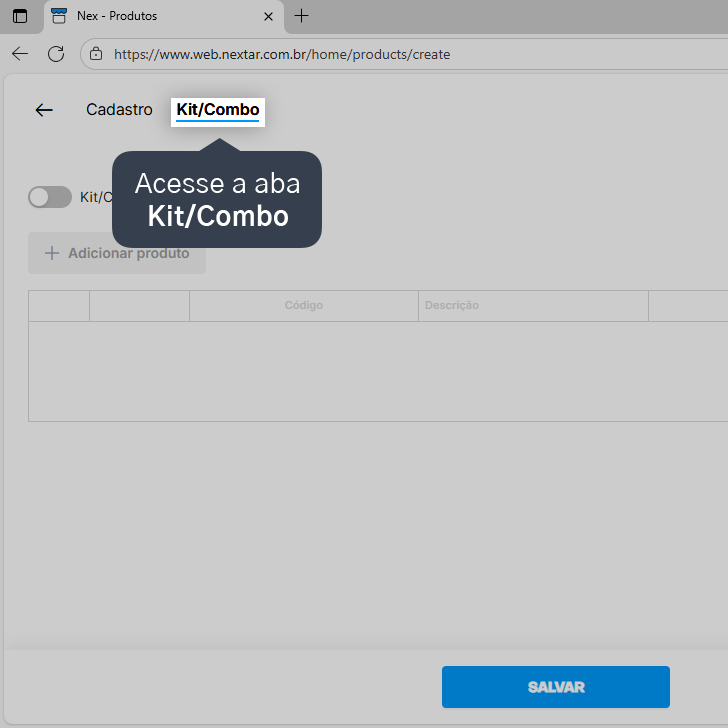This screenshot has height=728, width=728.
Task: Click Adicionar produto button
Action: point(117,253)
